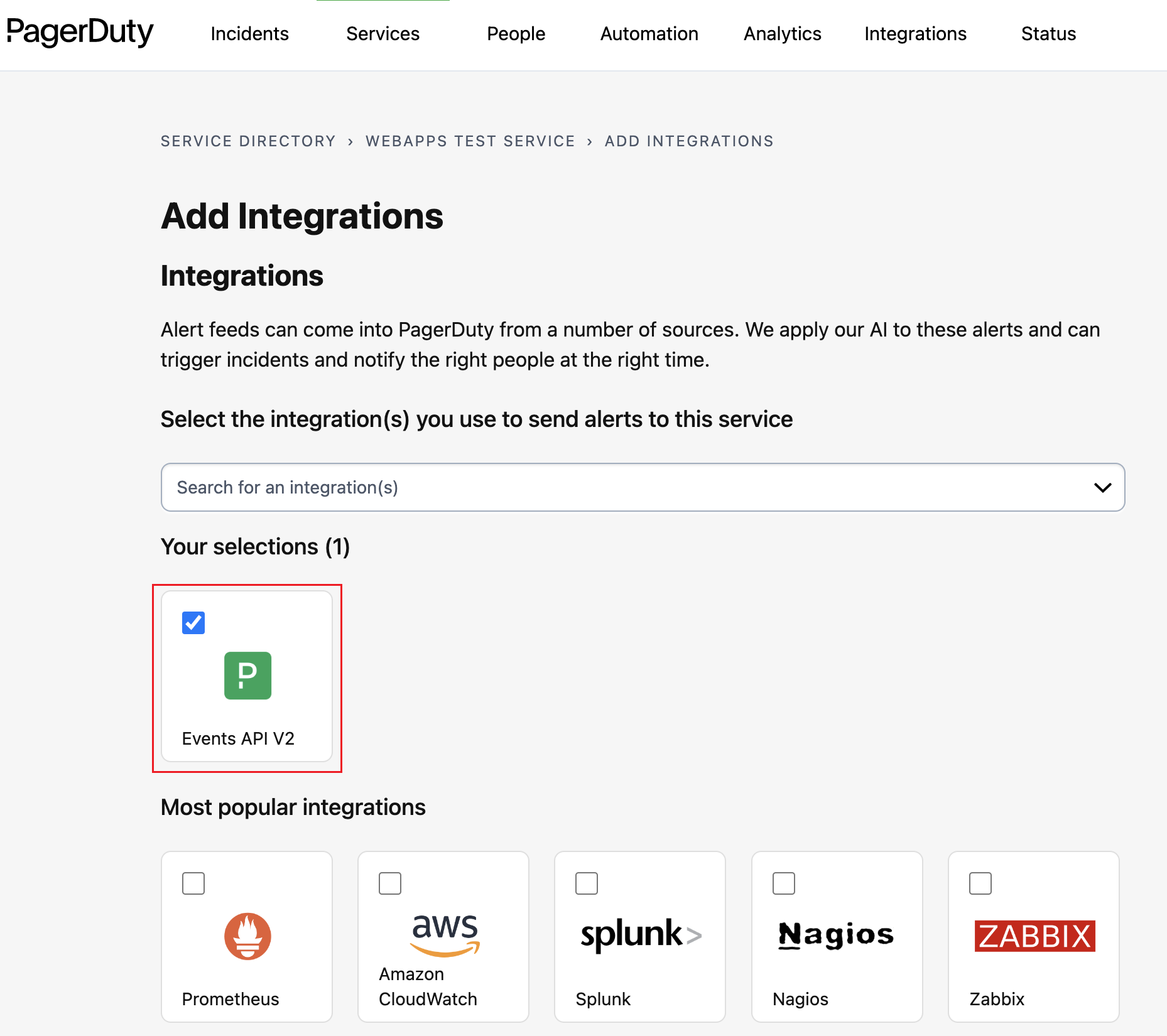Click the Splunk logo
The width and height of the screenshot is (1167, 1036).
tap(640, 934)
